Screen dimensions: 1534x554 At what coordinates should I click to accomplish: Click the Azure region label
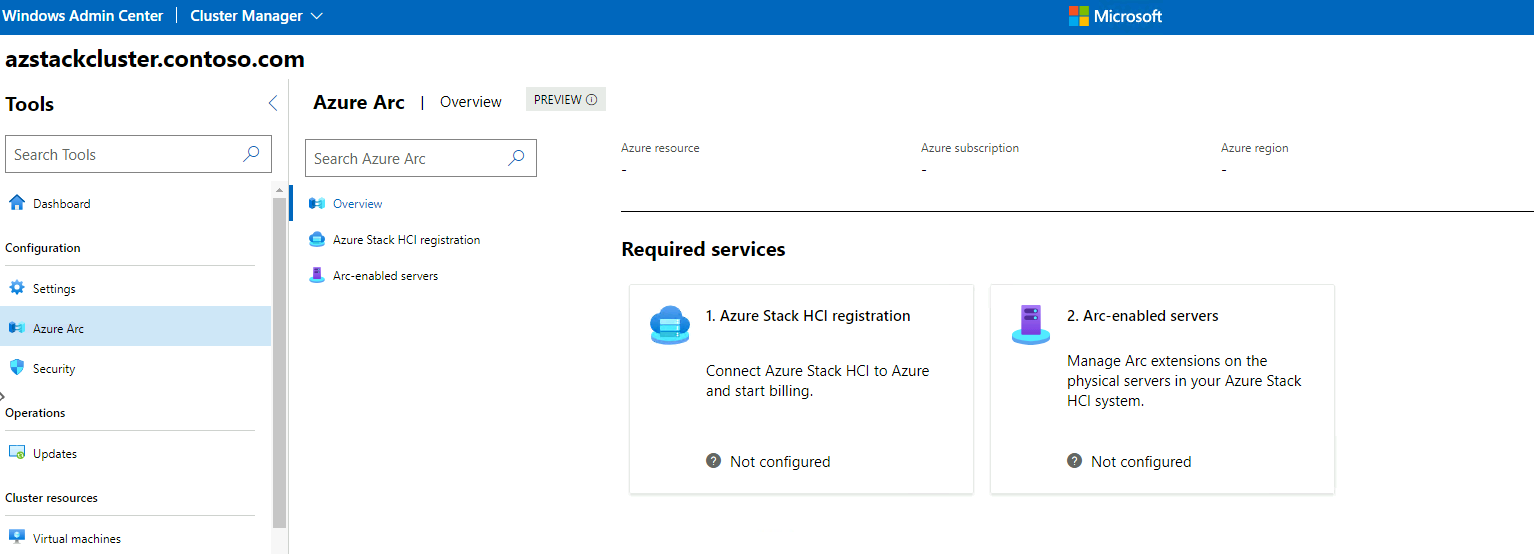click(x=1254, y=148)
